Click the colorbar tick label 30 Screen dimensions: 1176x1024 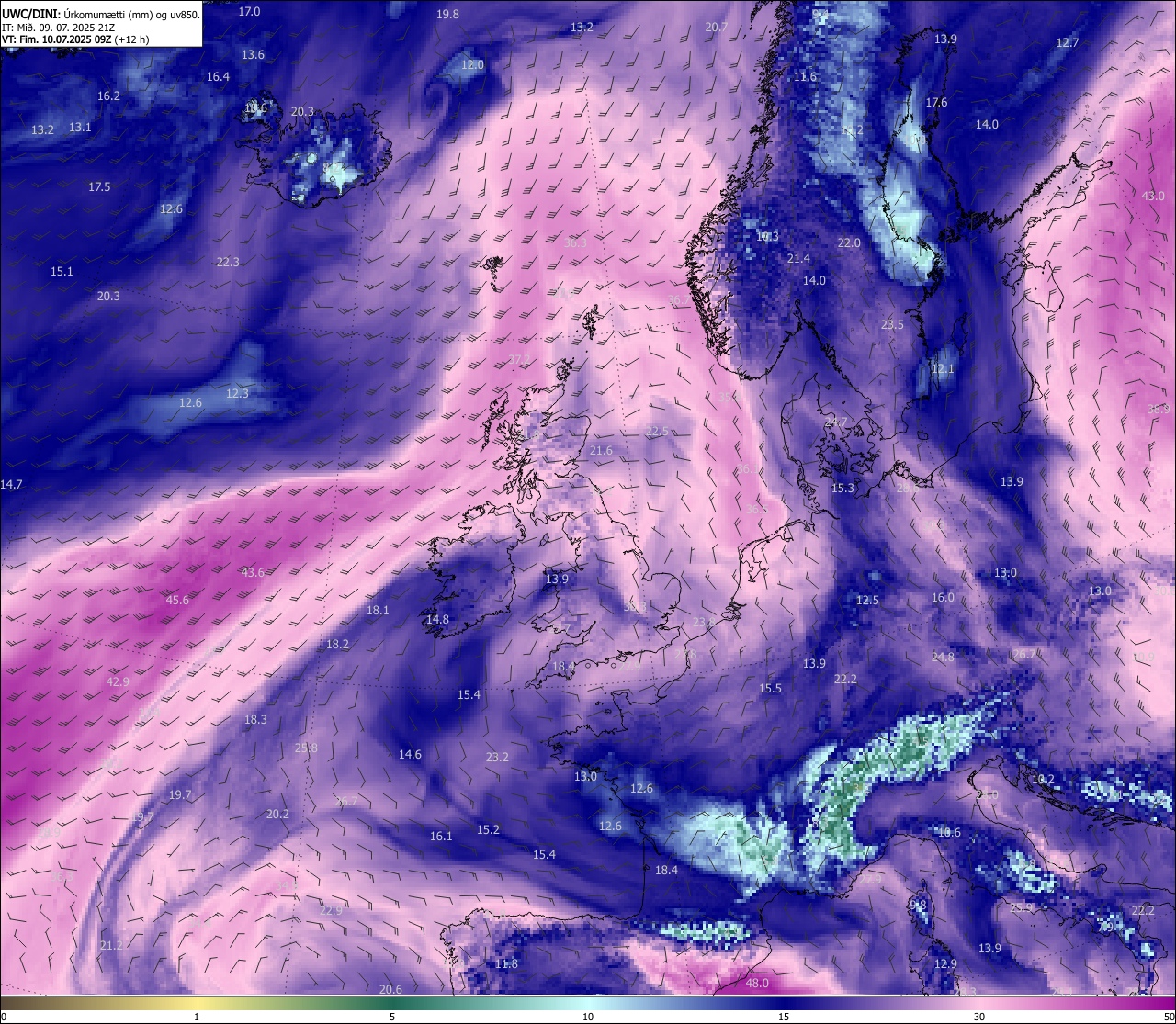[979, 1017]
